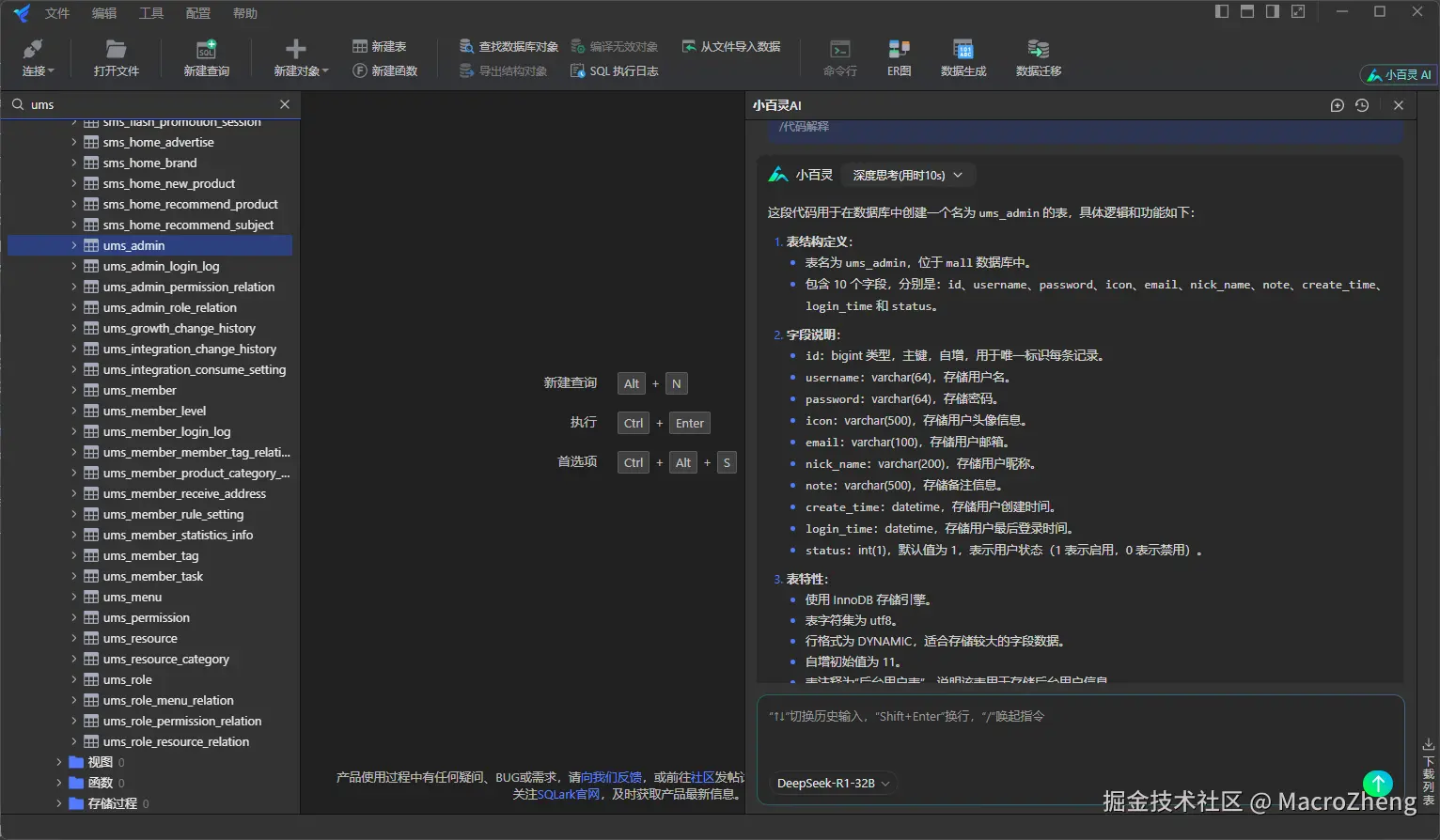
Task: Select the ums_member_level table
Action: pos(154,411)
